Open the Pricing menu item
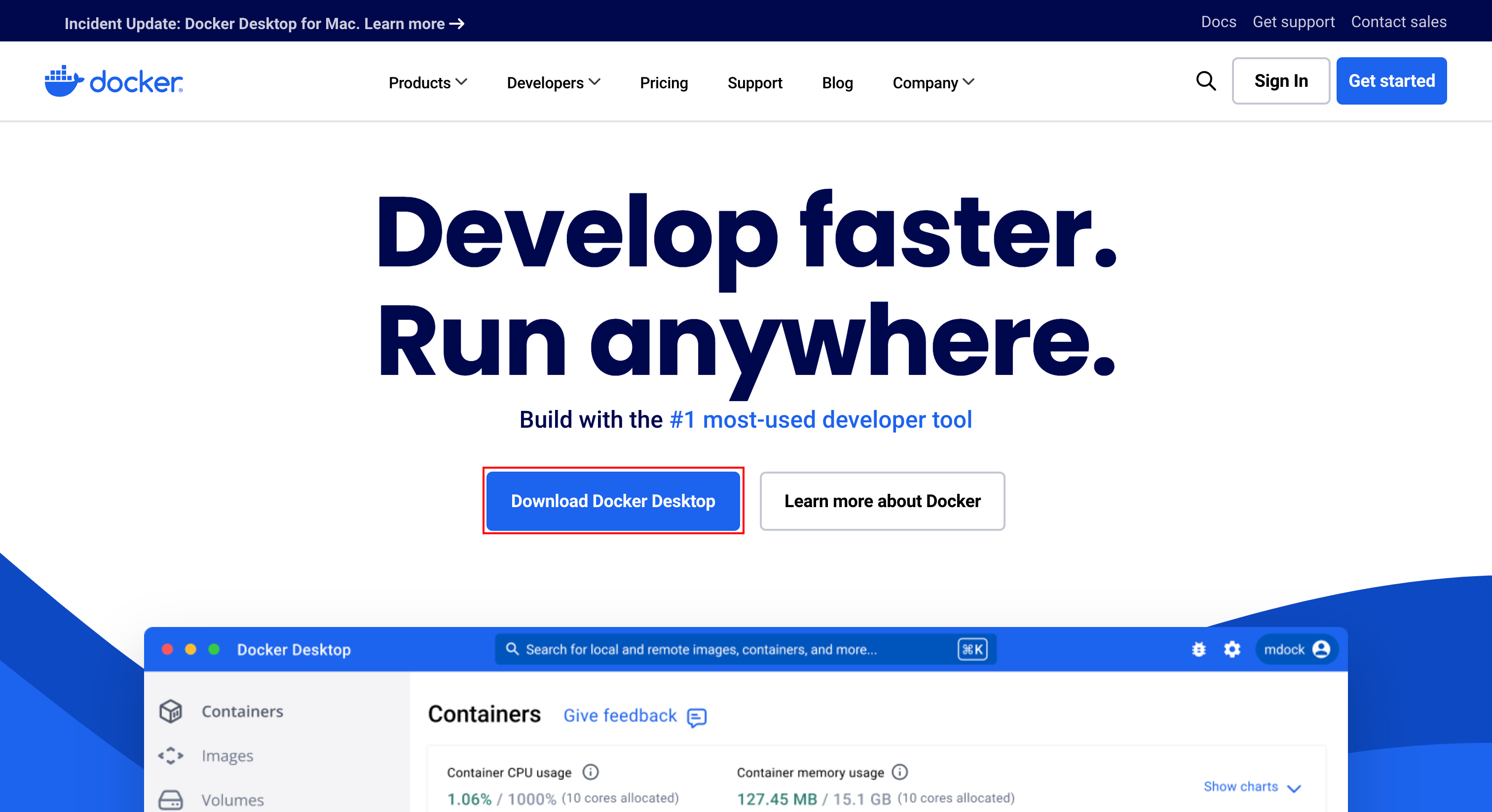The height and width of the screenshot is (812, 1492). (664, 83)
